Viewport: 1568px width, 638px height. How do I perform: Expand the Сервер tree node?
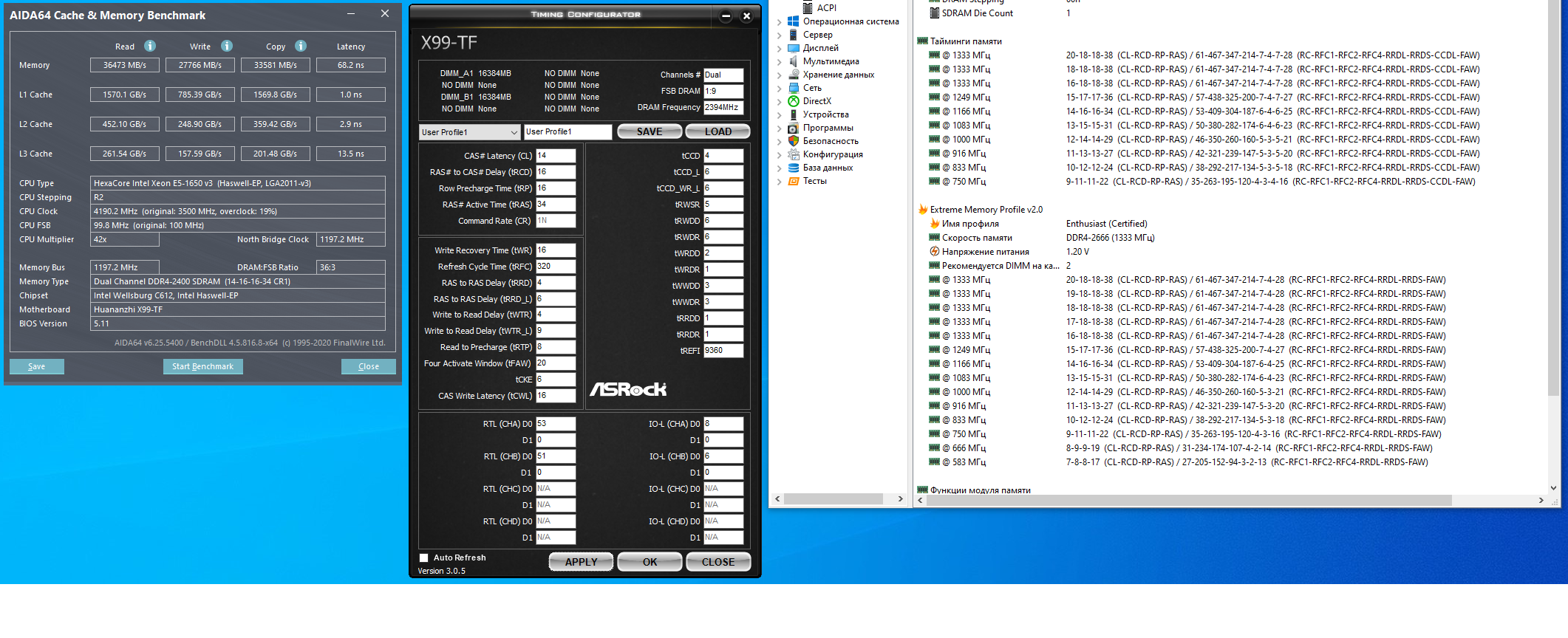click(779, 35)
